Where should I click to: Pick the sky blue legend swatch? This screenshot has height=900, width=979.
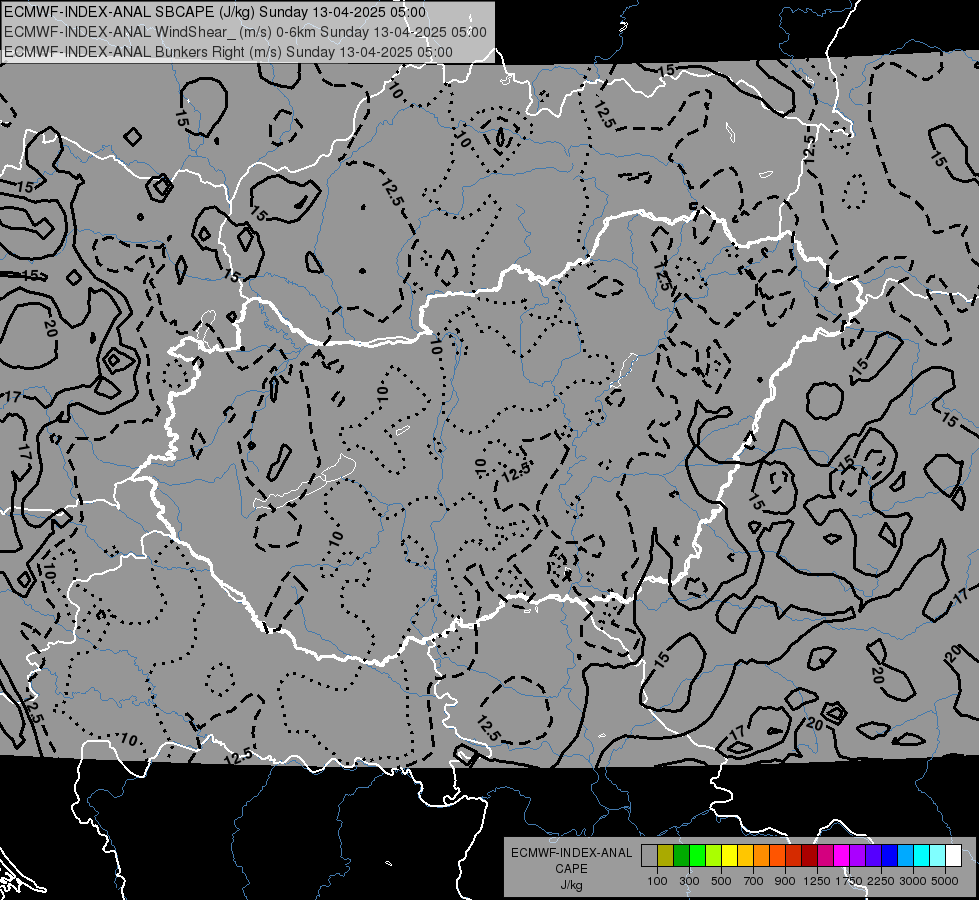point(906,855)
